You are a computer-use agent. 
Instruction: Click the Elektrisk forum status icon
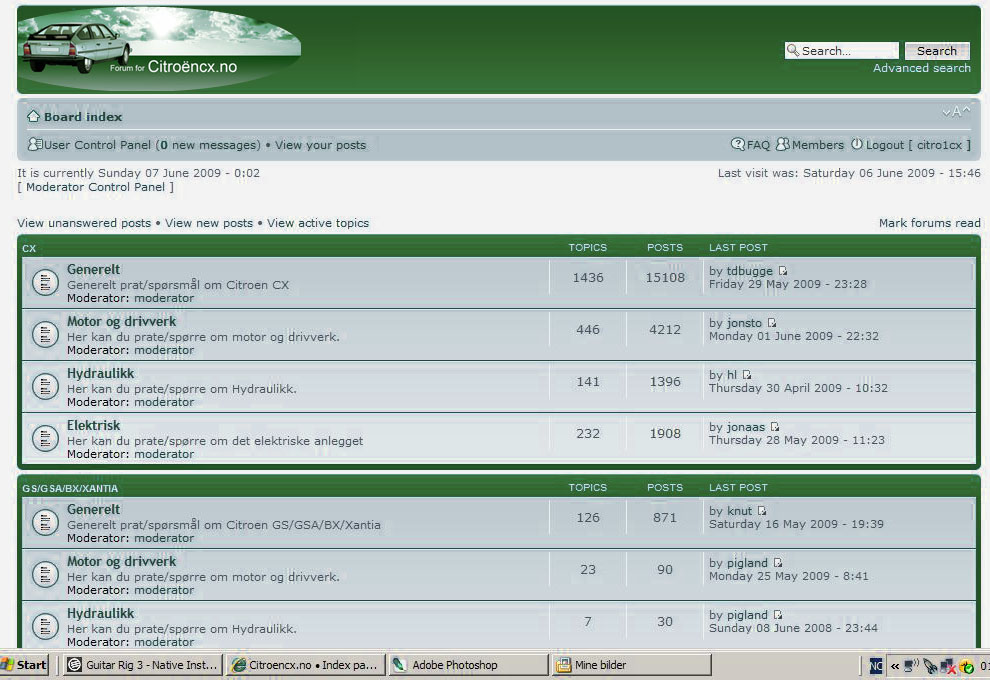coord(45,438)
